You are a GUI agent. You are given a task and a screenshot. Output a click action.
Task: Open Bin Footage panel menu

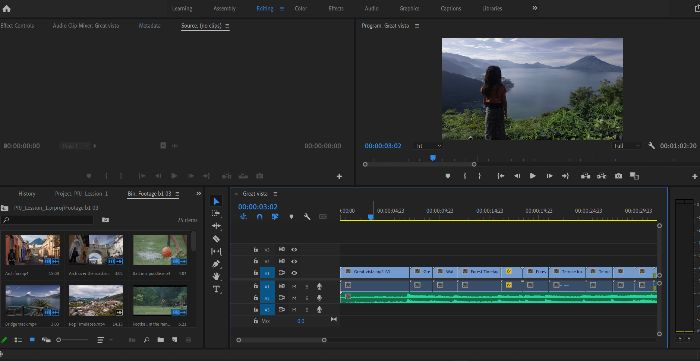[x=177, y=194]
